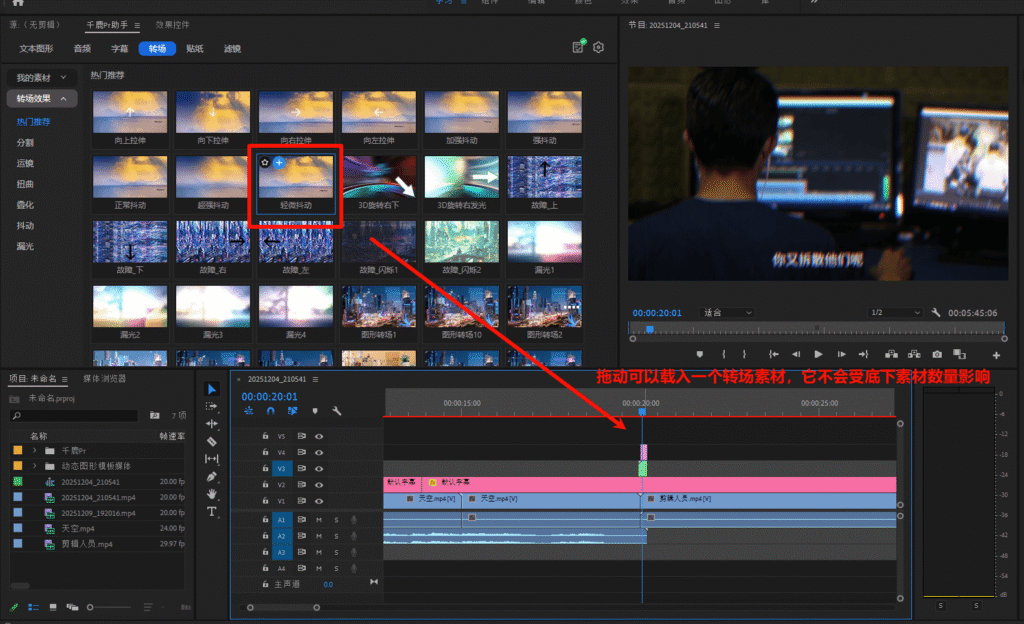1024x624 pixels.
Task: Switch to the 字幕 tab
Action: (119, 48)
